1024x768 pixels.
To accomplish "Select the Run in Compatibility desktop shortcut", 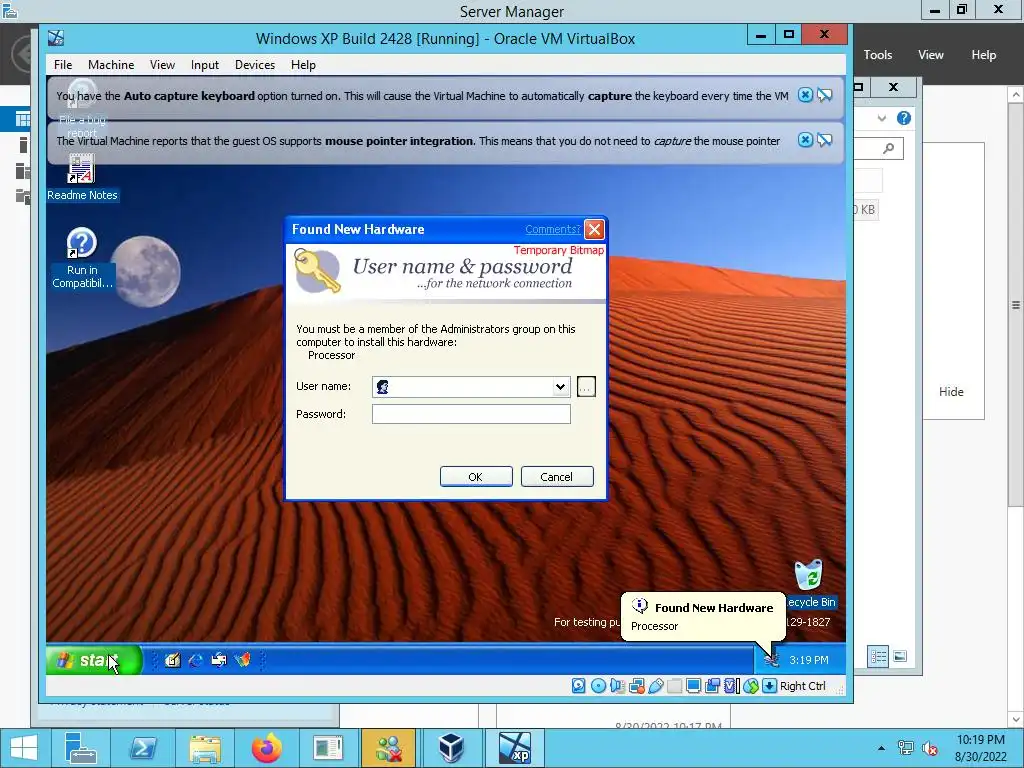I will point(82,259).
